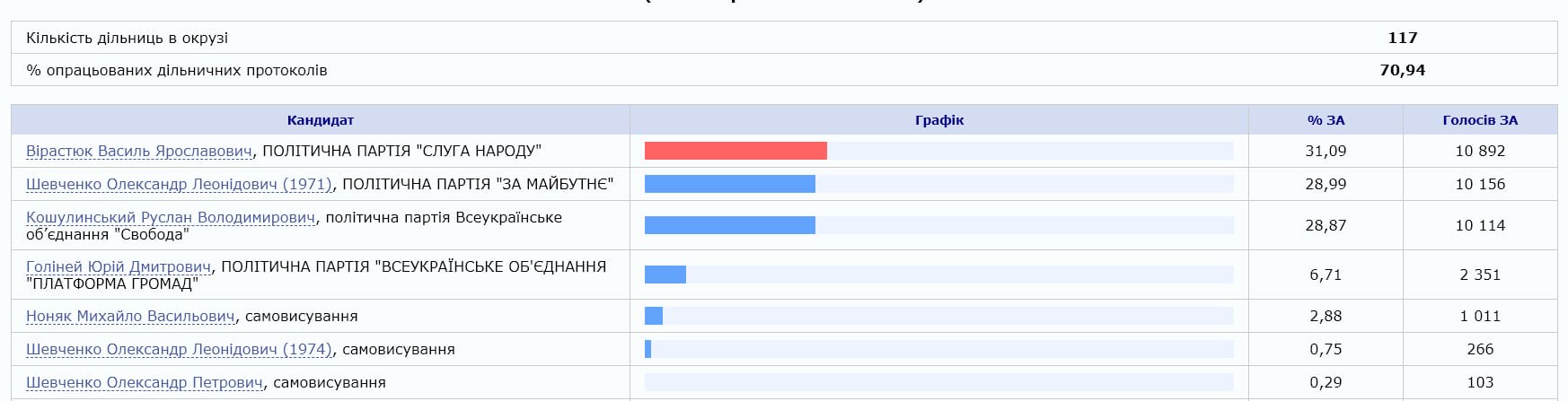Click the label Кількість дільниць в окрузі
Image resolution: width=1568 pixels, height=401 pixels.
[x=128, y=38]
